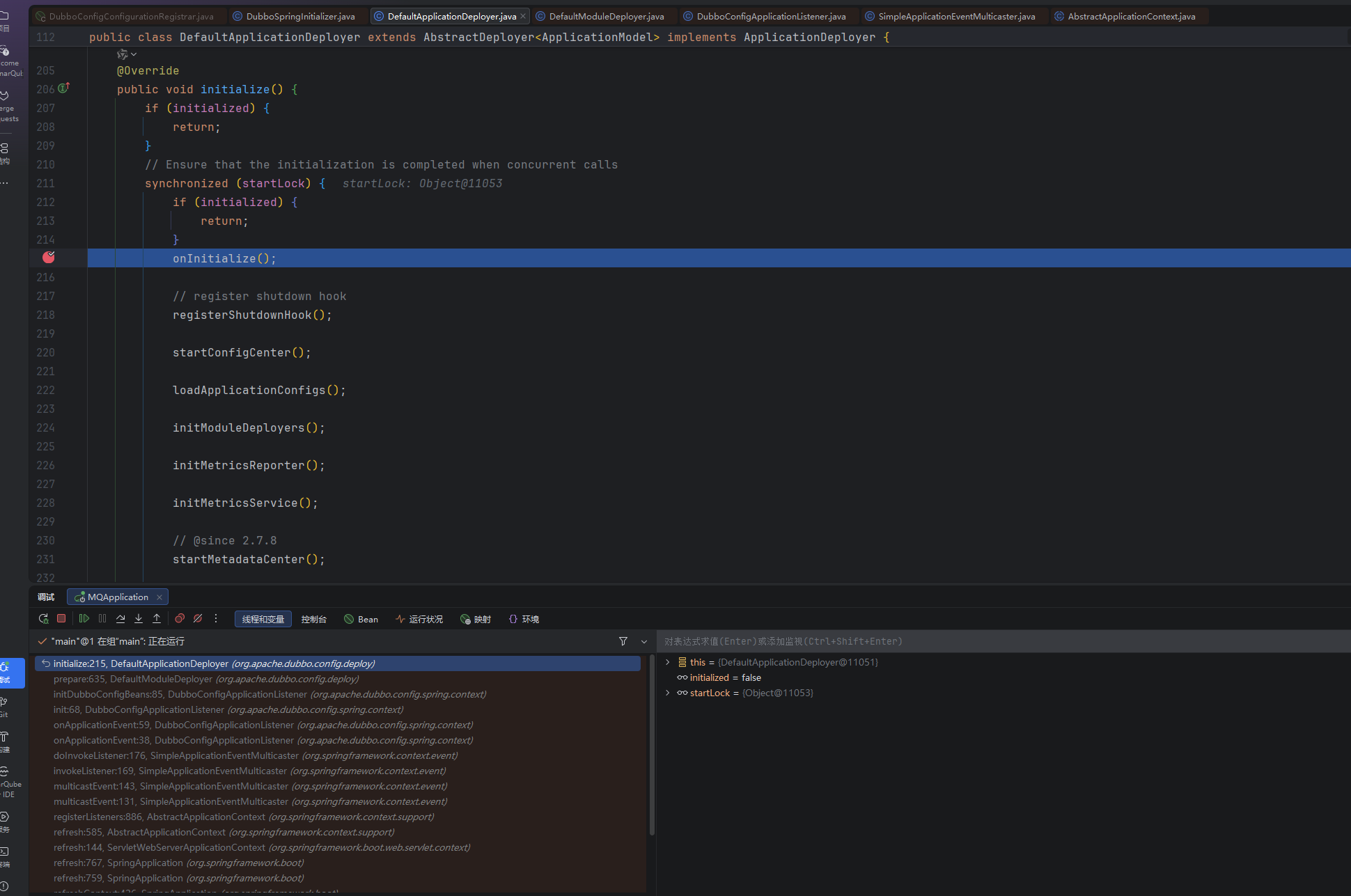This screenshot has width=1351, height=896.
Task: Resume program execution
Action: coord(84,618)
